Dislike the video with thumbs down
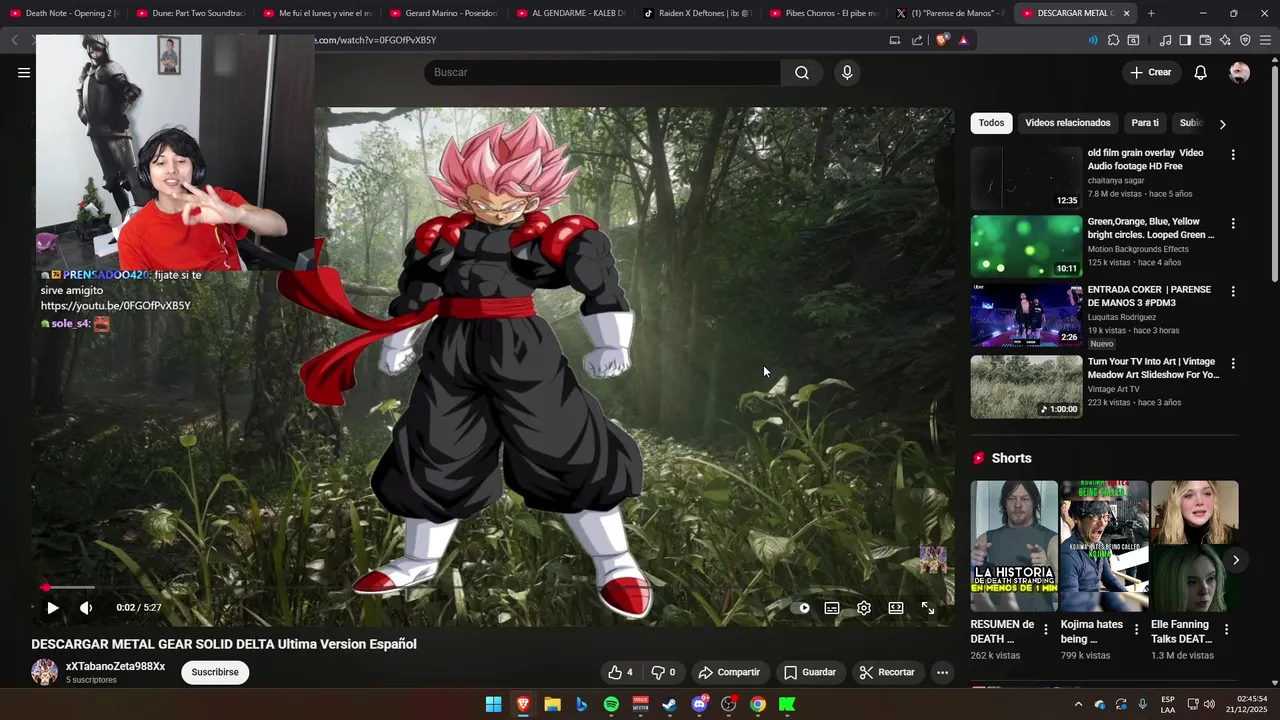Screen dimensions: 1280x720 664,672
